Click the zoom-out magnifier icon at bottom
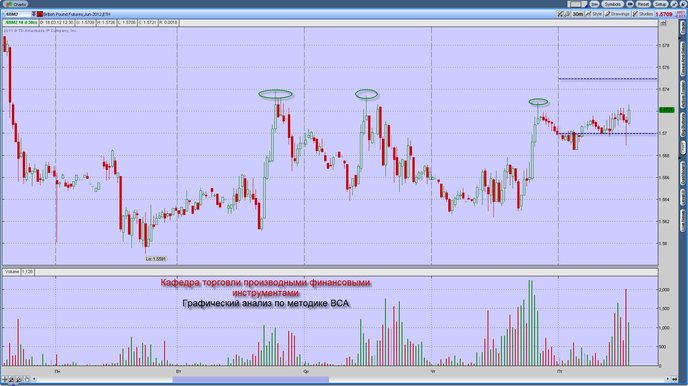Screen dimensions: 688x386 click(19, 379)
